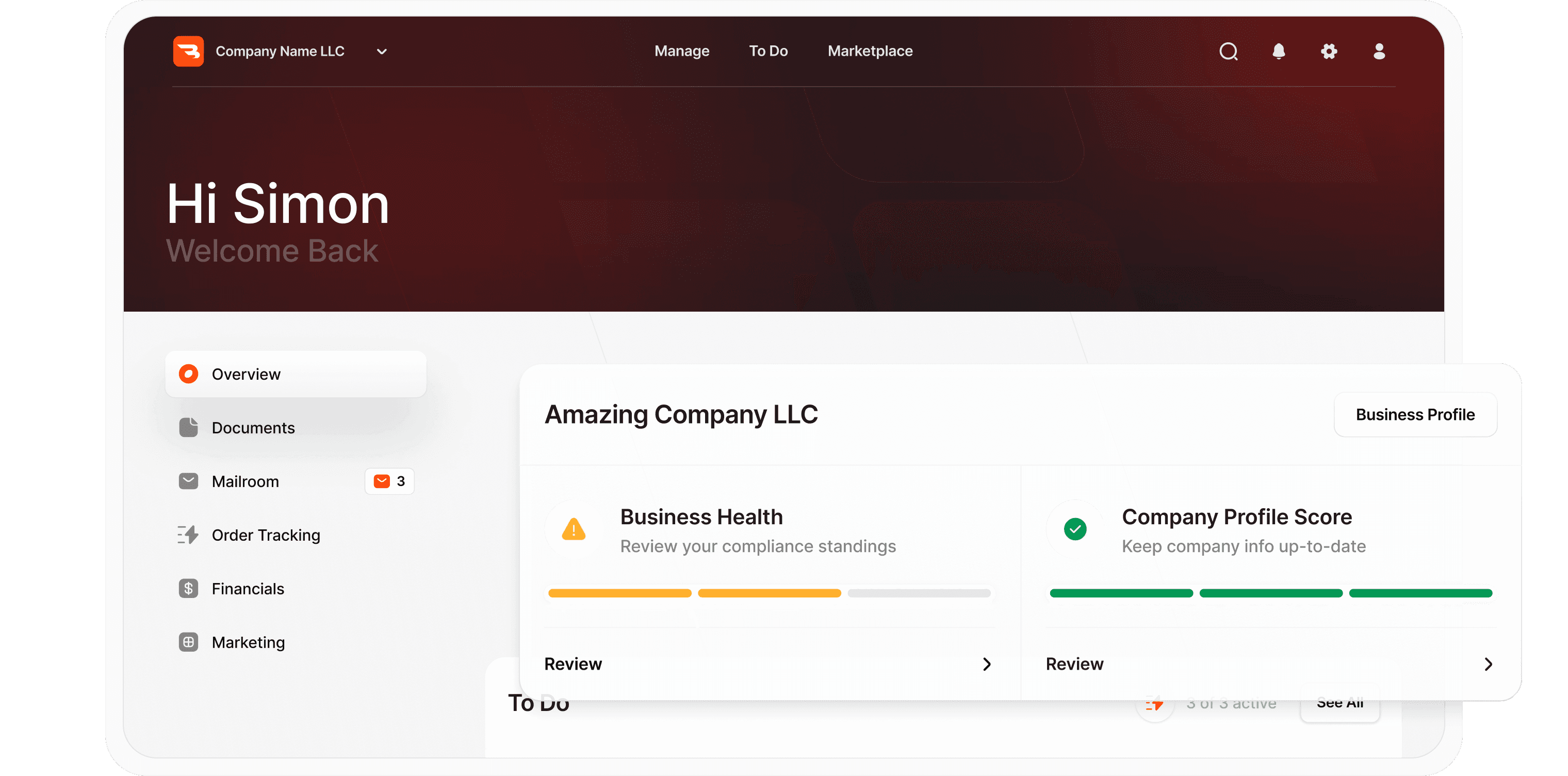This screenshot has height=776, width=1568.
Task: Open Order Tracking panel
Action: [x=264, y=535]
